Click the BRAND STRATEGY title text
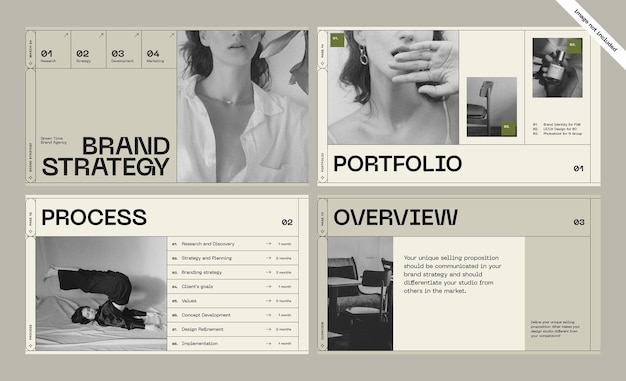This screenshot has width=626, height=381. coord(106,157)
